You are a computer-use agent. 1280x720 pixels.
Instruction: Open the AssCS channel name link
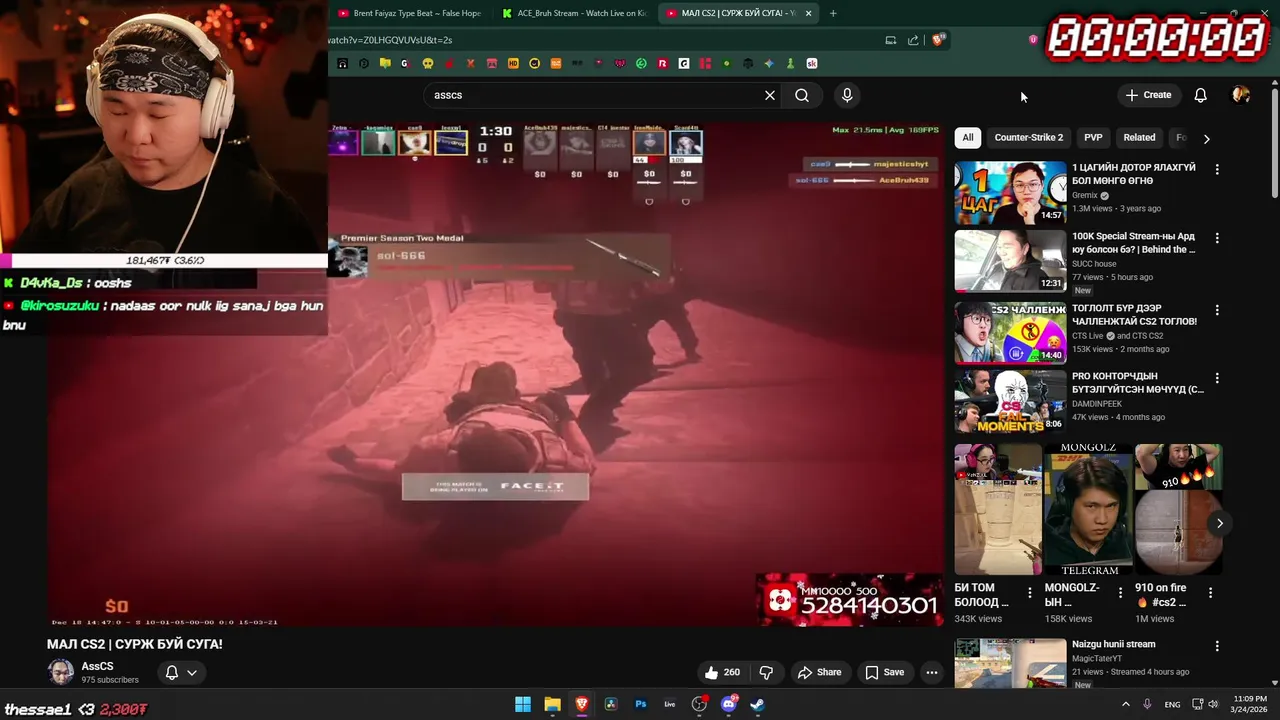(x=97, y=666)
